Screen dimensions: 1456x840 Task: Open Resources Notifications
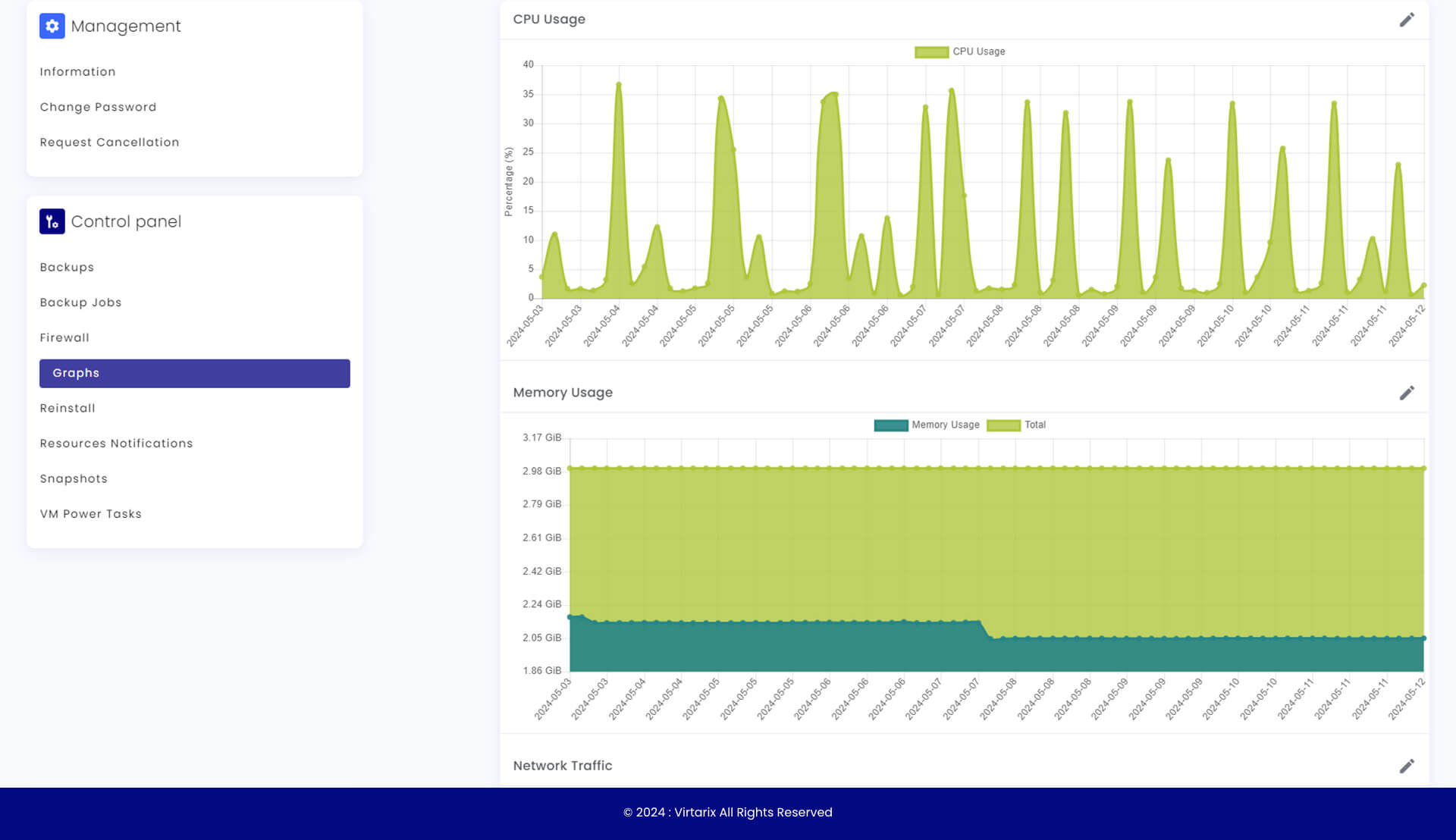[x=116, y=444]
